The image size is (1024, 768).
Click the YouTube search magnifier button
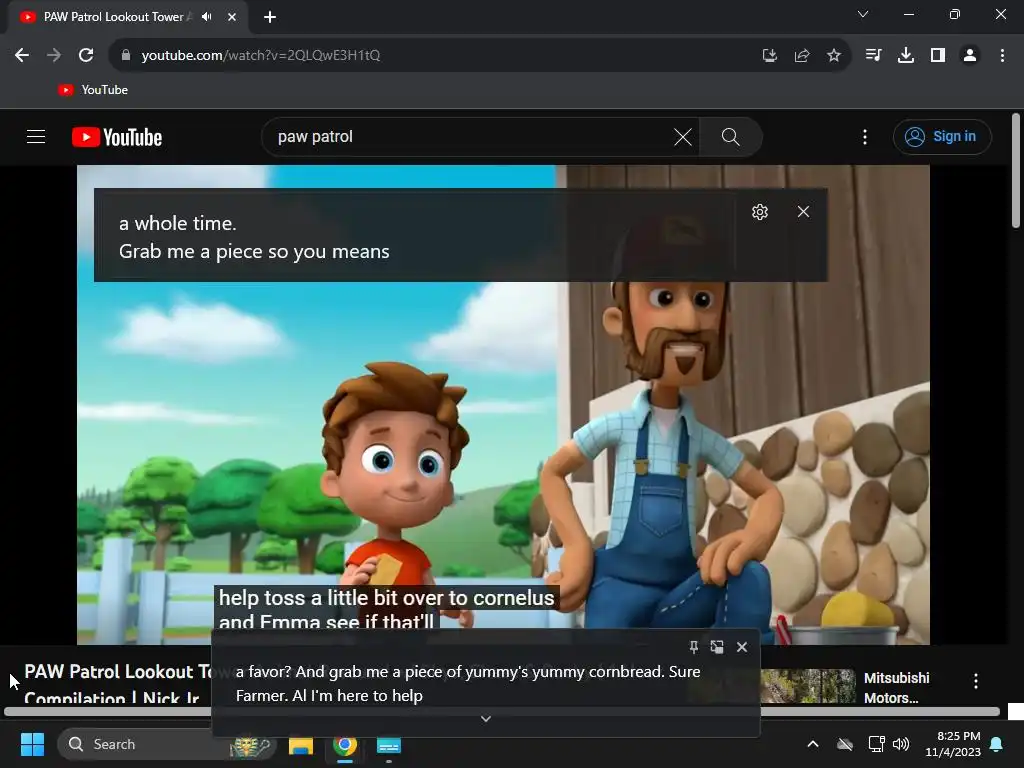(x=730, y=136)
